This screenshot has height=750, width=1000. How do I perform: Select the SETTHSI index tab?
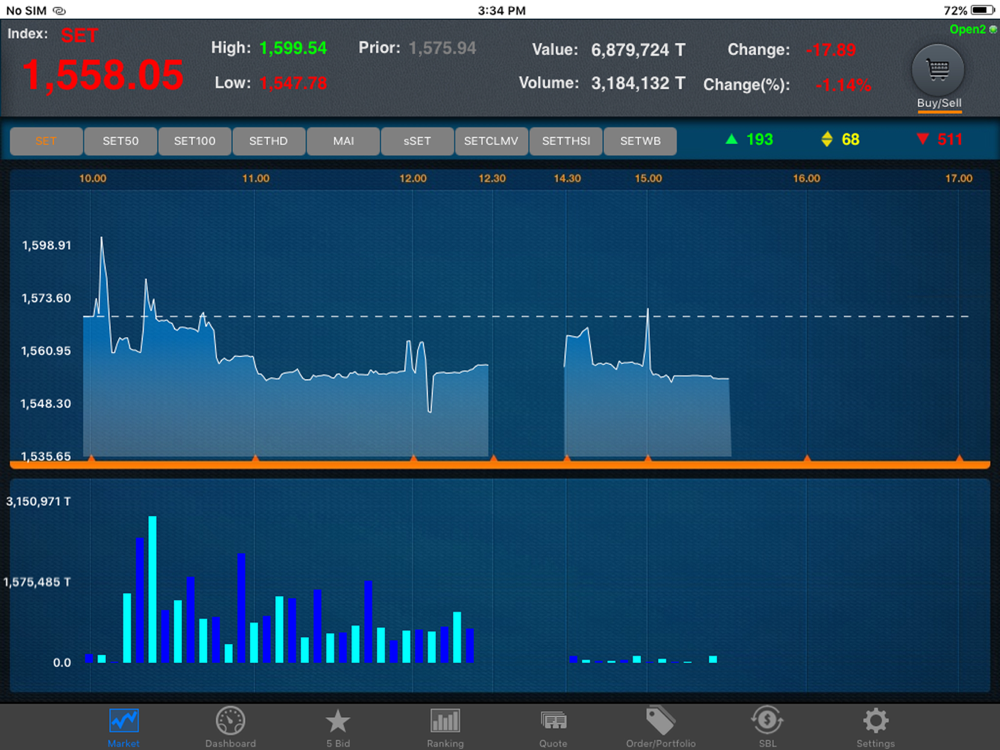pyautogui.click(x=566, y=141)
